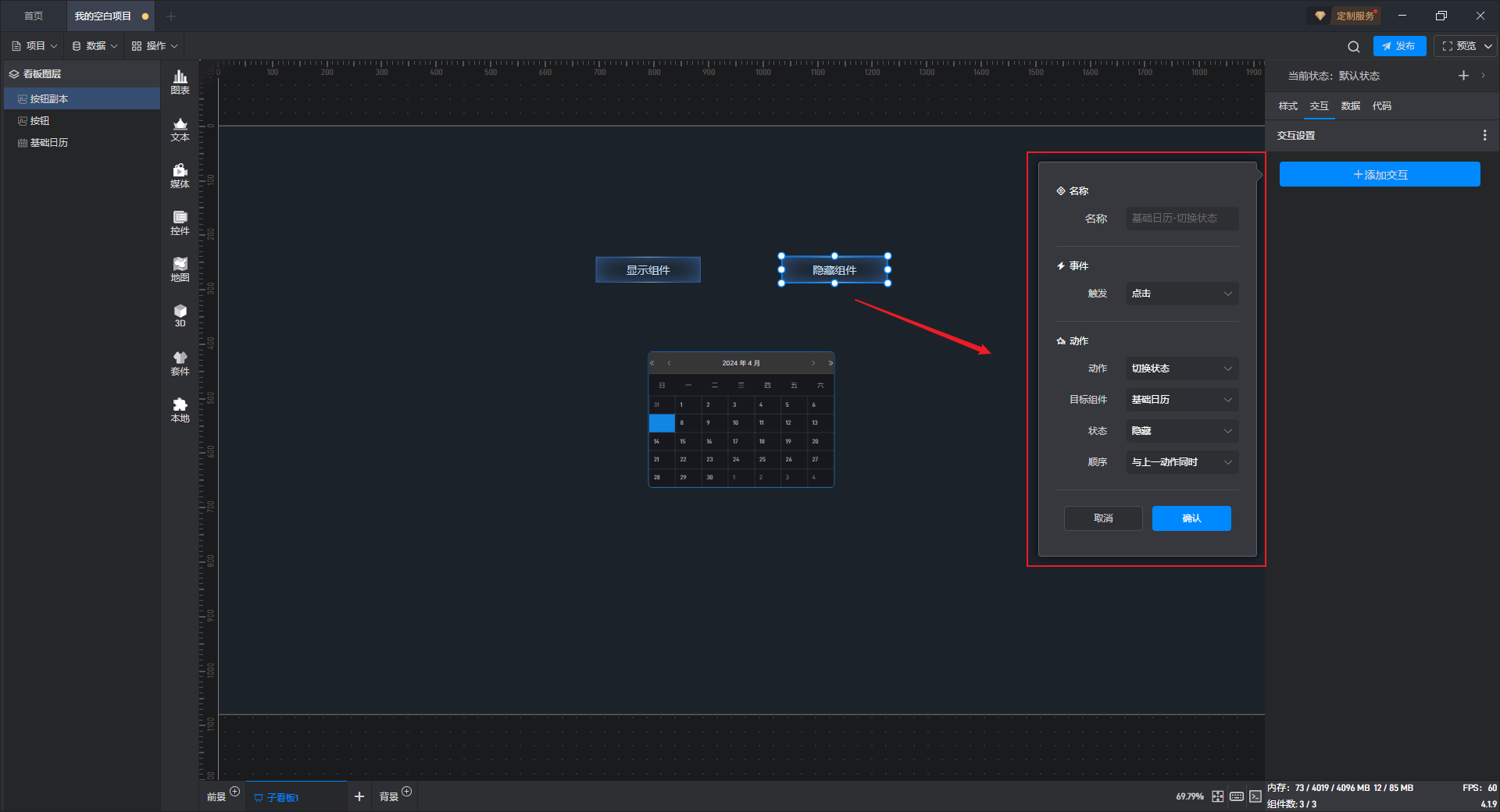Viewport: 1500px width, 812px height.
Task: Click the 添加交互 add interaction button
Action: [1380, 175]
